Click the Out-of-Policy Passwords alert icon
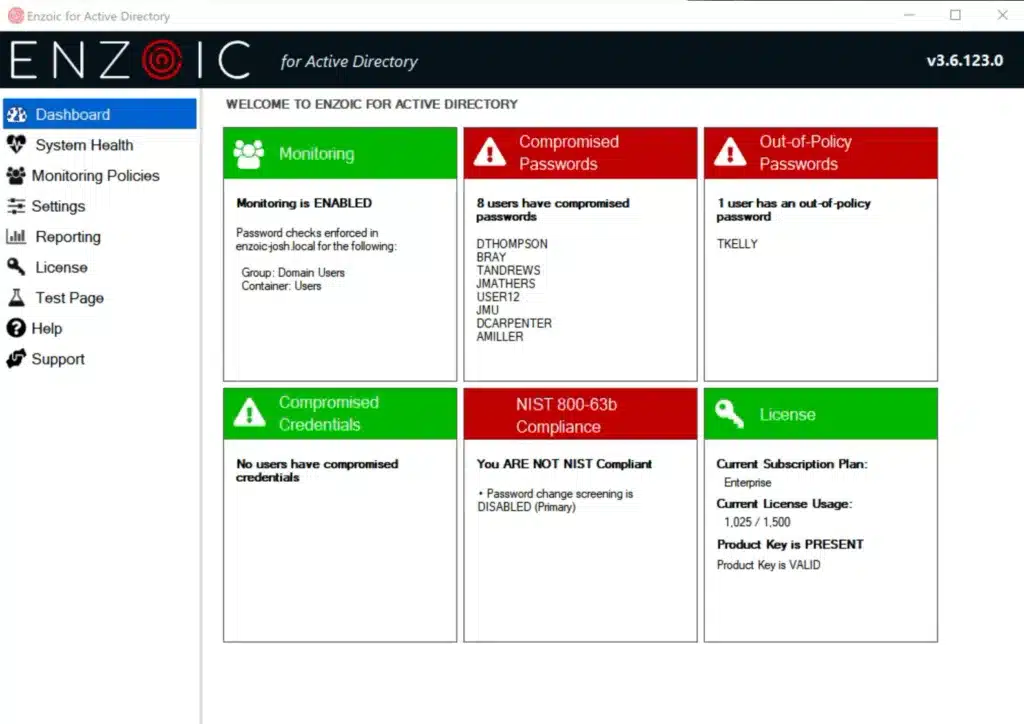 click(730, 152)
